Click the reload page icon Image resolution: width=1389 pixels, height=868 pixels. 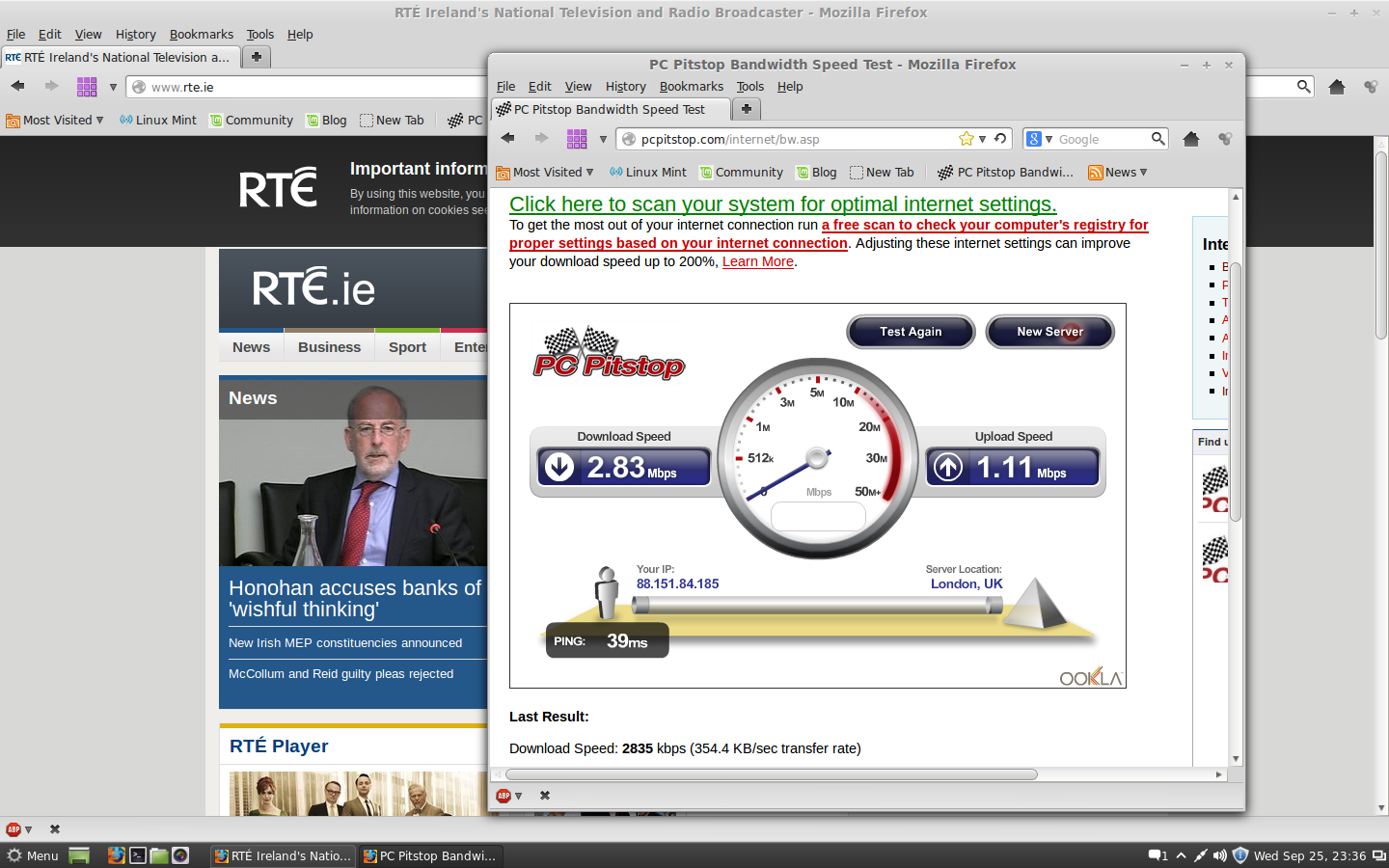pyautogui.click(x=998, y=139)
